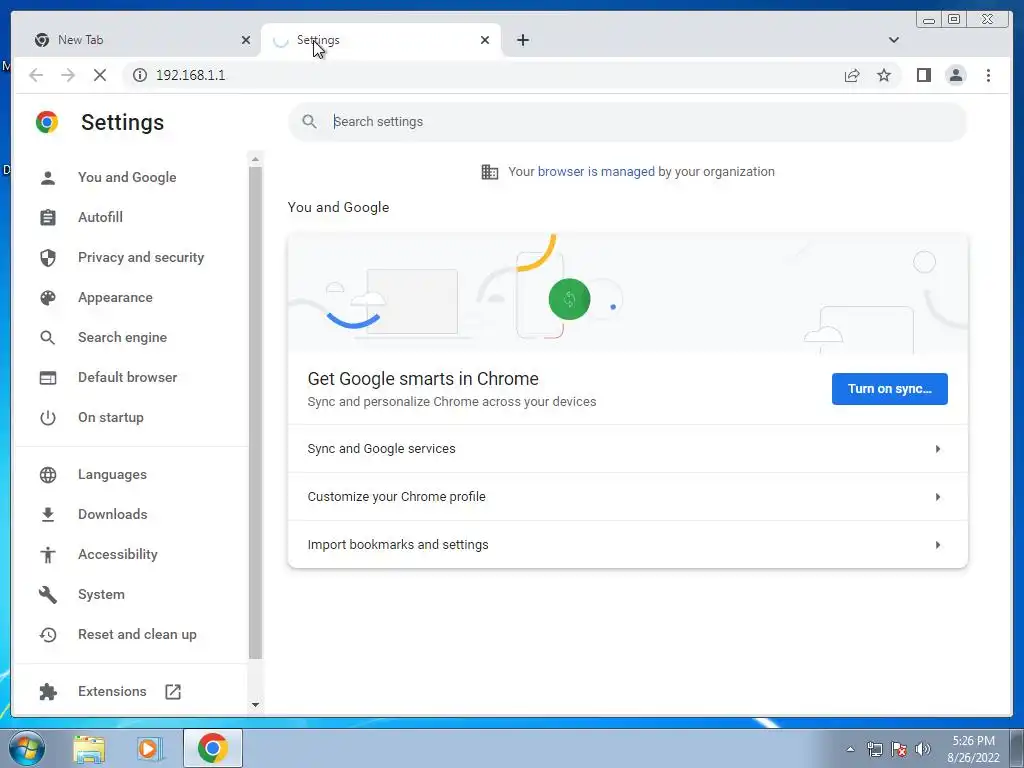
Task: Click the Action Center flag tray icon
Action: (899, 749)
